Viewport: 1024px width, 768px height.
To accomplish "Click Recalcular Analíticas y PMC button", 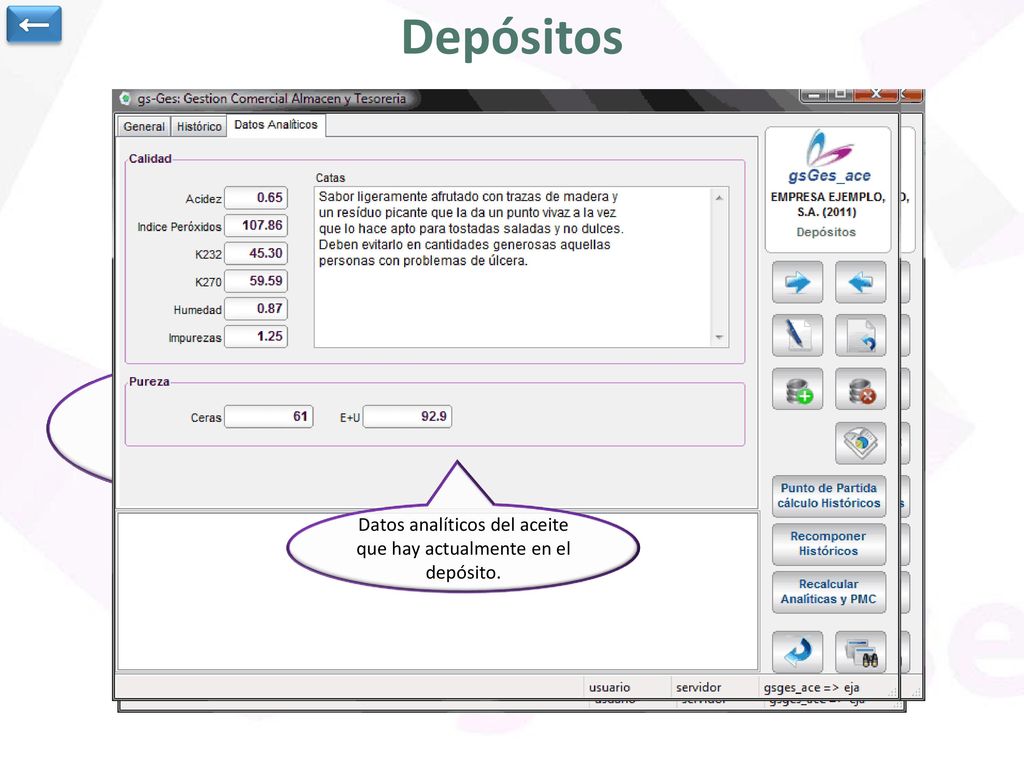I will coord(829,592).
